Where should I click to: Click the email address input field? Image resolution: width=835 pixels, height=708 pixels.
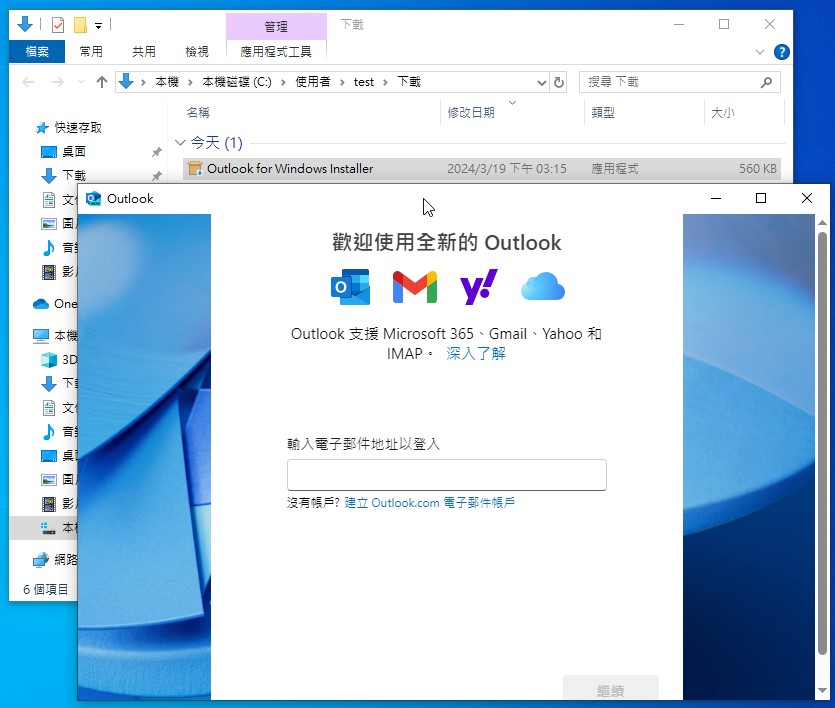click(x=446, y=475)
